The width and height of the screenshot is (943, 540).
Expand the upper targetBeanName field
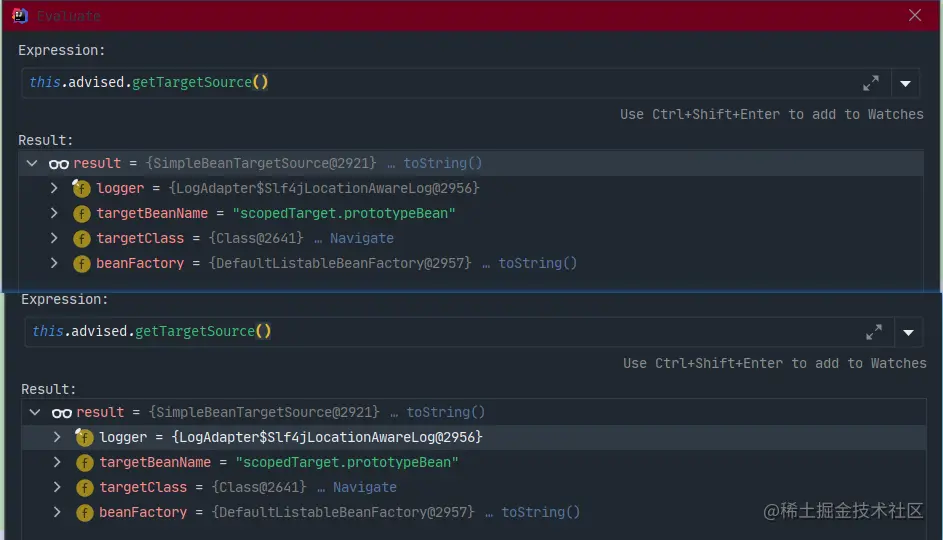(54, 213)
